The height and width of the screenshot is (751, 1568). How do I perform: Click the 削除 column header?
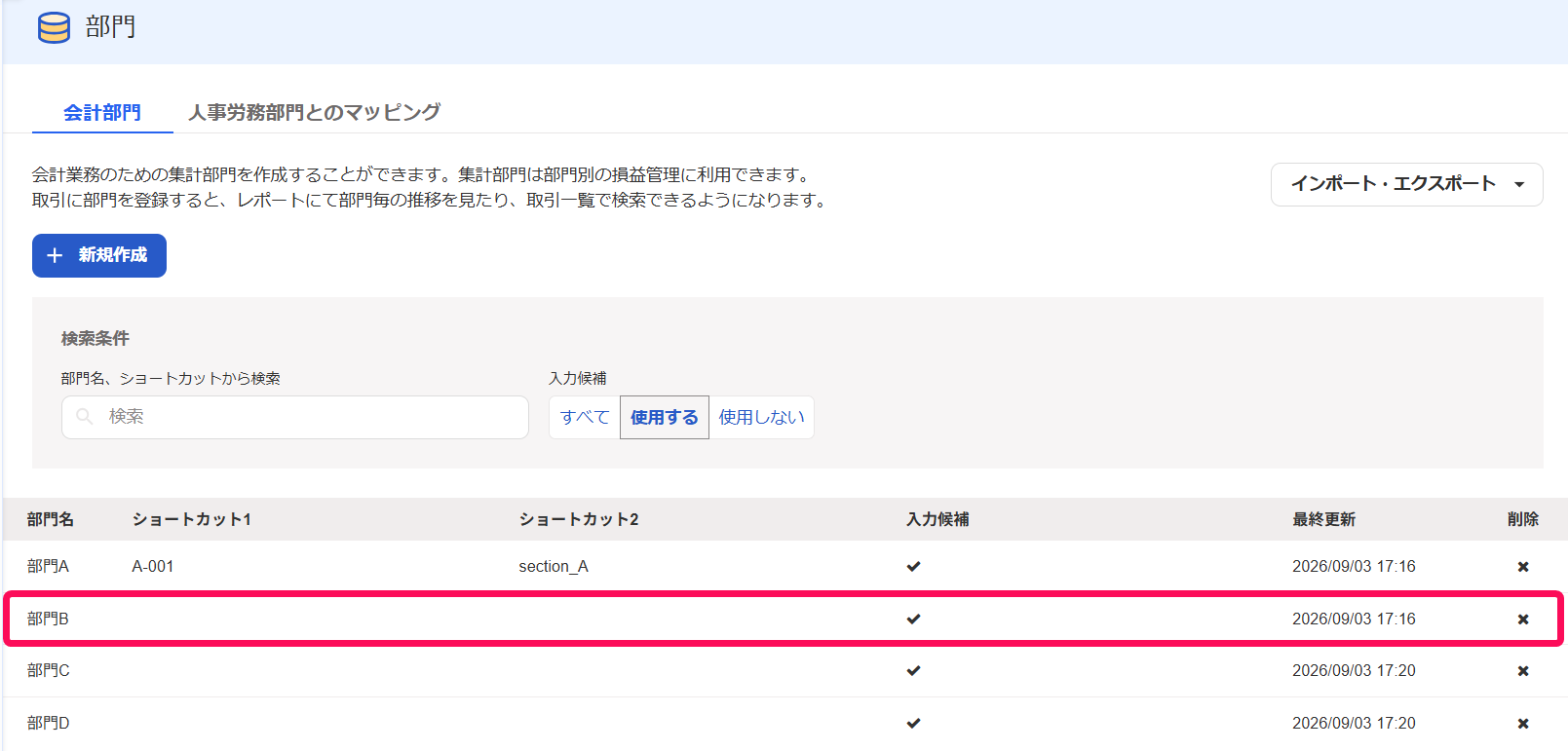[1523, 519]
